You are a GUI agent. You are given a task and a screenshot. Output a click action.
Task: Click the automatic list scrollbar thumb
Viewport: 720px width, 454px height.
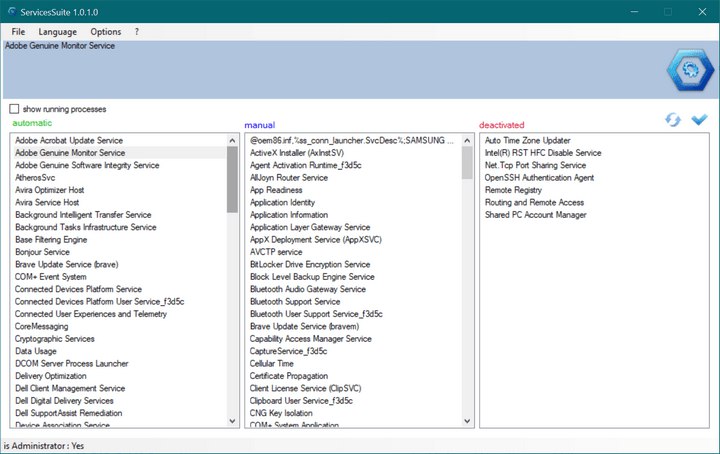pyautogui.click(x=232, y=179)
